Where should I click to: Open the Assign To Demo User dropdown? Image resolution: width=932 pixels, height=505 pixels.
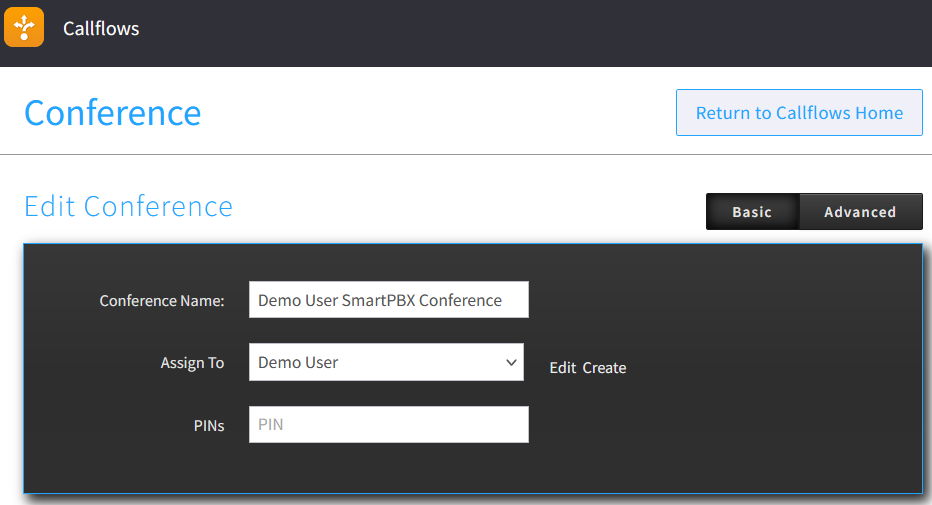tap(375, 362)
